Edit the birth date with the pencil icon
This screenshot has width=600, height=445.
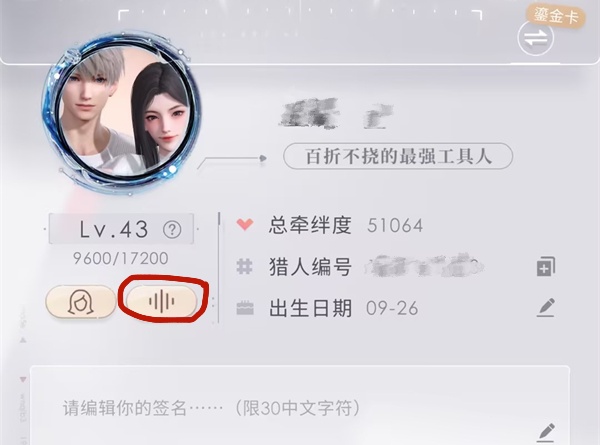(x=546, y=308)
